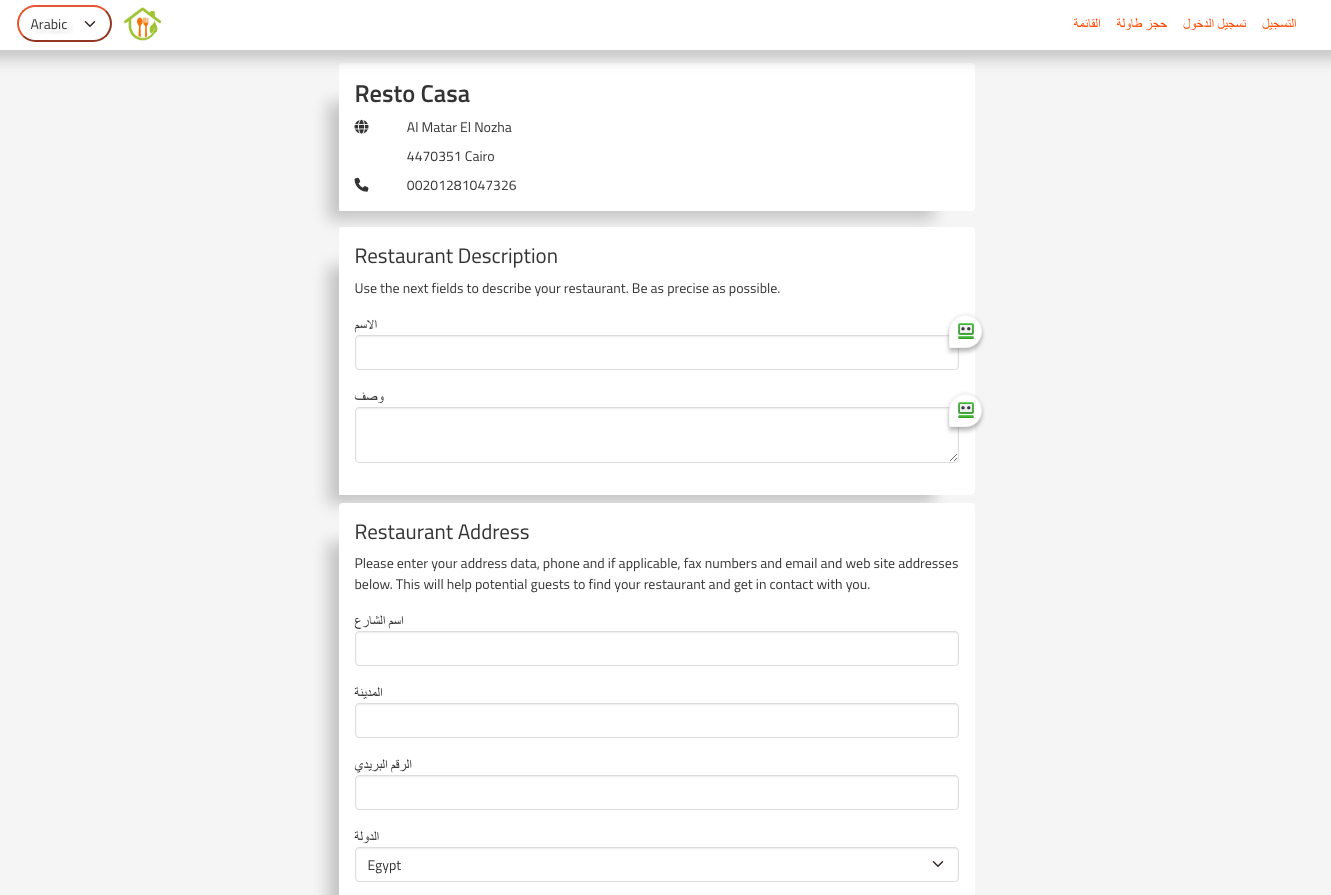Go to تسجيل الدخول login page
1331x895 pixels.
pos(1214,23)
